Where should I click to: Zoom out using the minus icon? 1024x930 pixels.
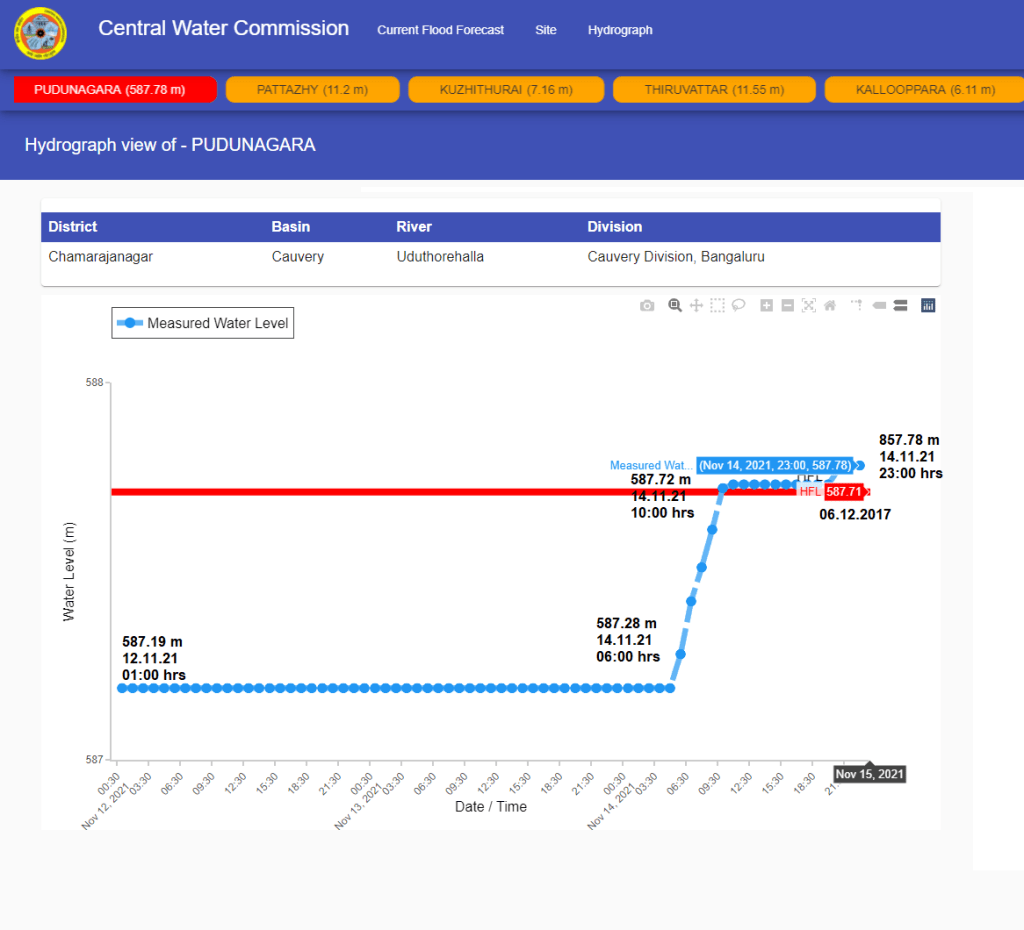(787, 306)
